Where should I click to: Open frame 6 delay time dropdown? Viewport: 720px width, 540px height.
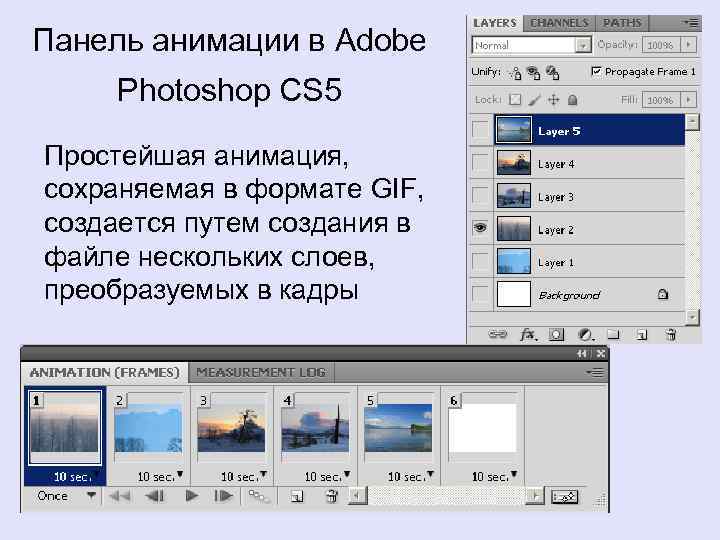[x=514, y=474]
